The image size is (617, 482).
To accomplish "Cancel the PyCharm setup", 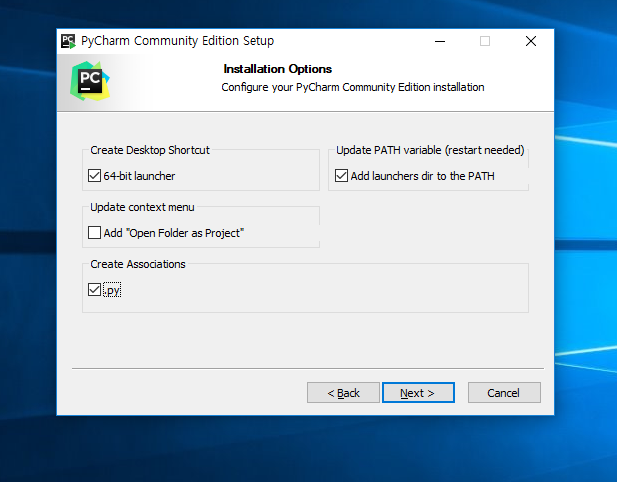I will point(504,392).
